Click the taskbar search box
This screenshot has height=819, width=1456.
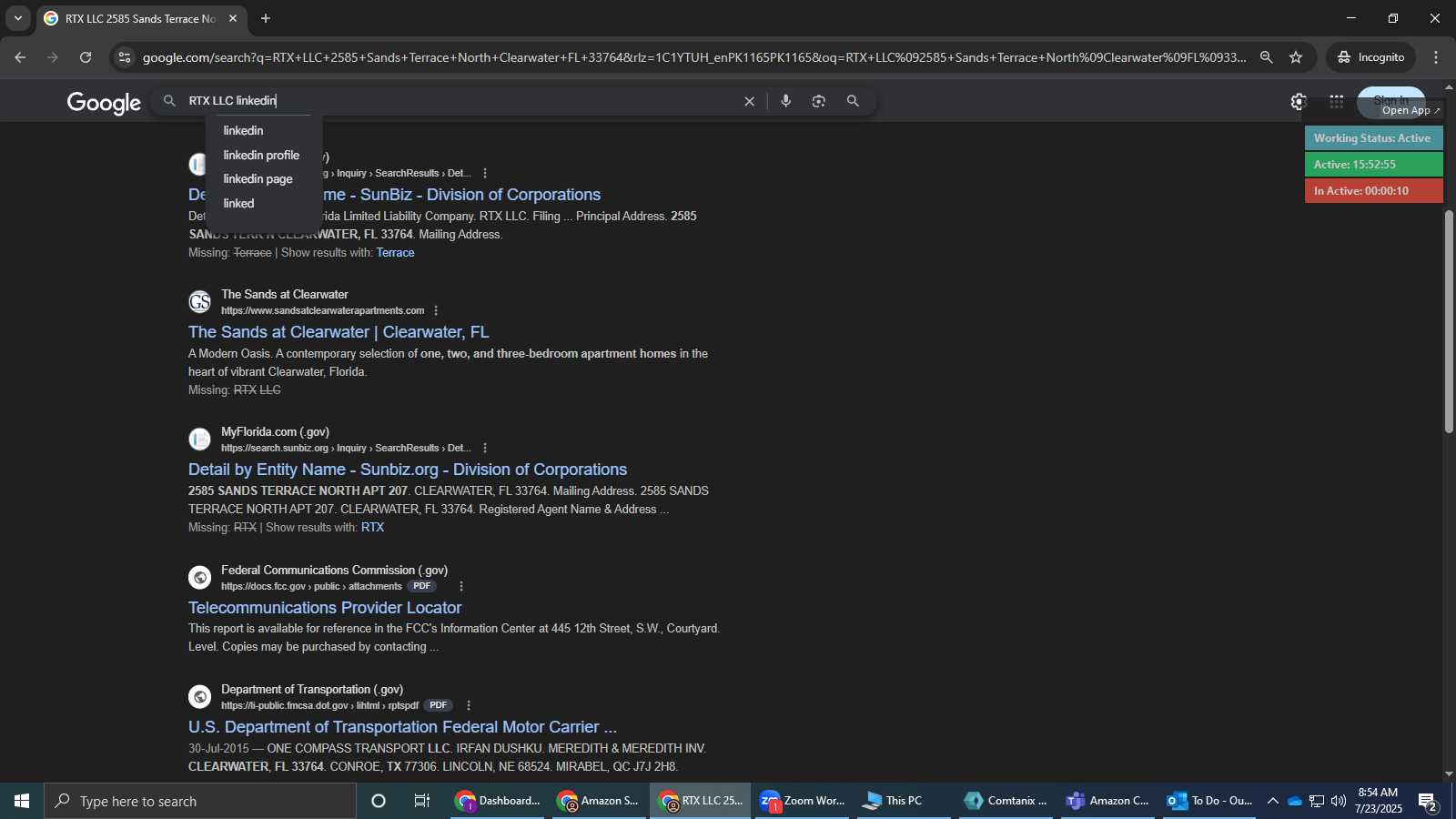tap(200, 801)
